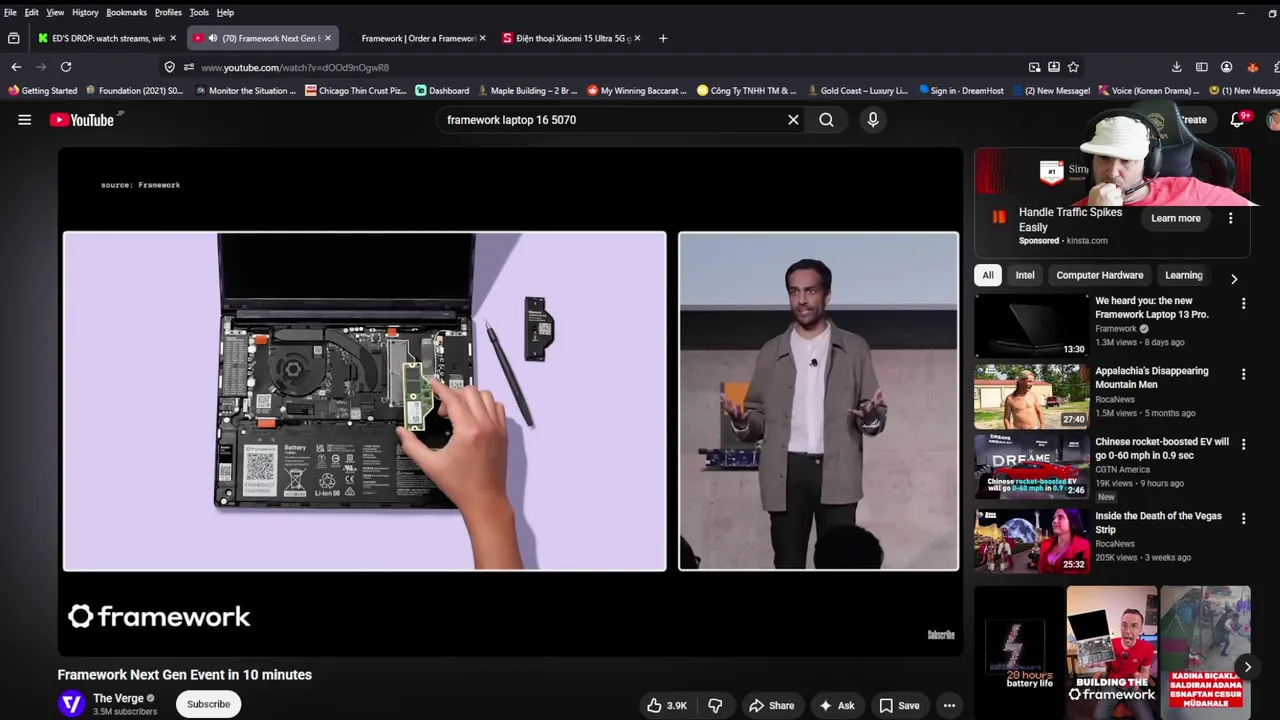The height and width of the screenshot is (720, 1280).
Task: Close the ED'S DROP tab
Action: pos(173,38)
